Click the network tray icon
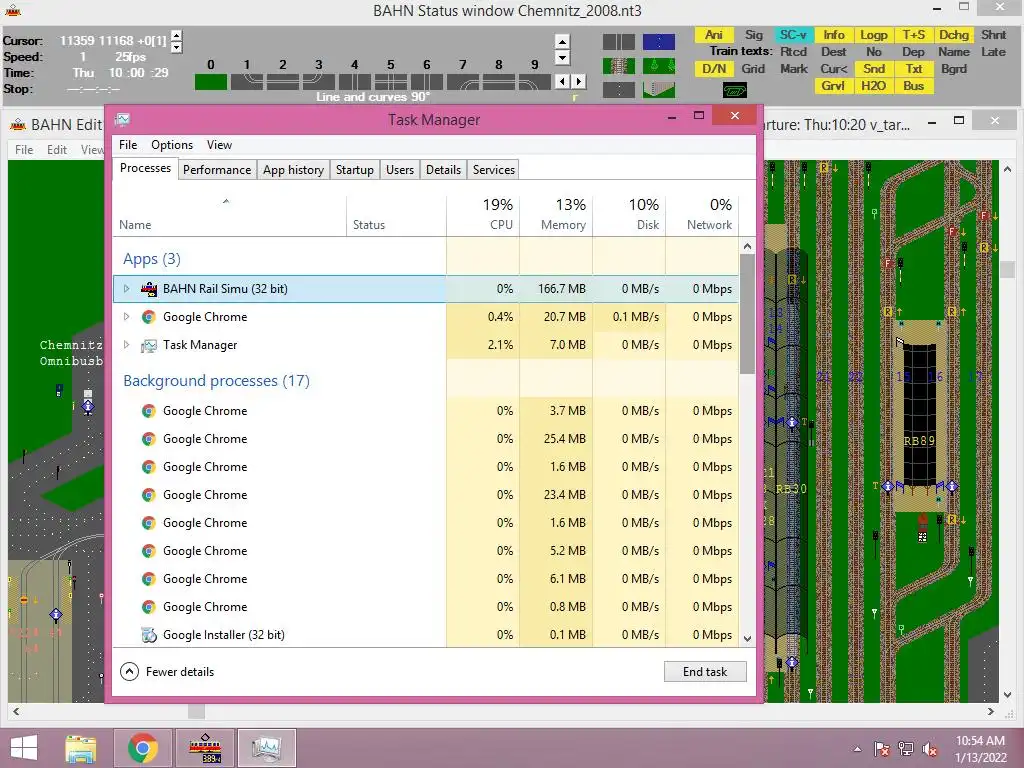This screenshot has height=768, width=1024. pos(906,749)
